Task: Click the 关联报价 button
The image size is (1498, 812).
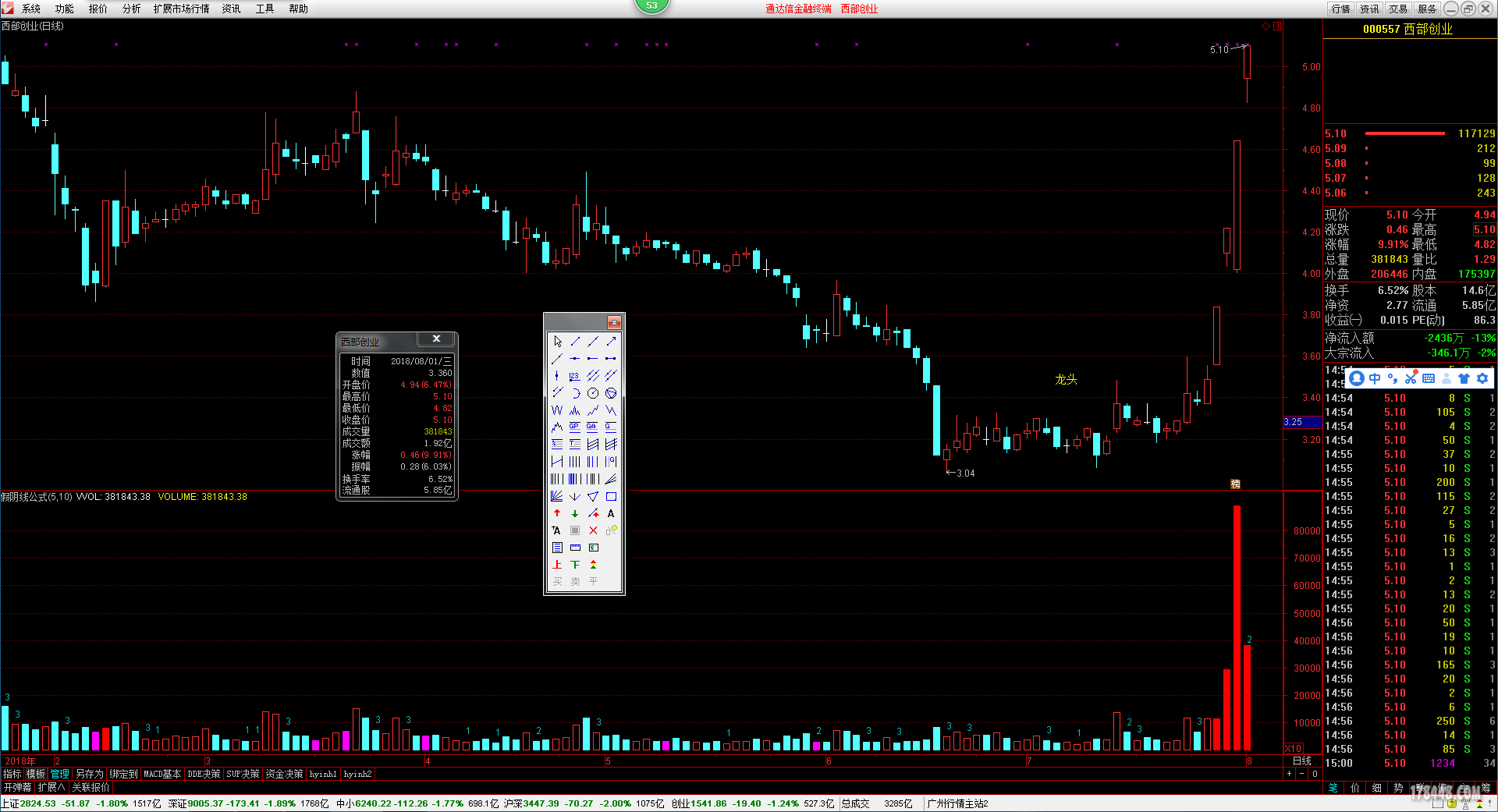Action: [91, 788]
